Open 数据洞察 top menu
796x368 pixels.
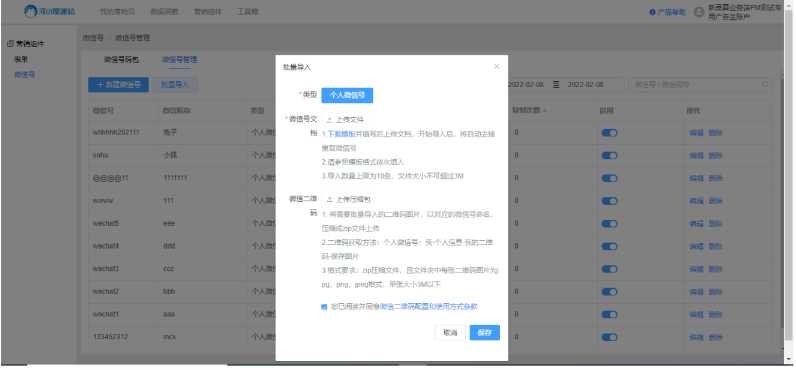(164, 12)
